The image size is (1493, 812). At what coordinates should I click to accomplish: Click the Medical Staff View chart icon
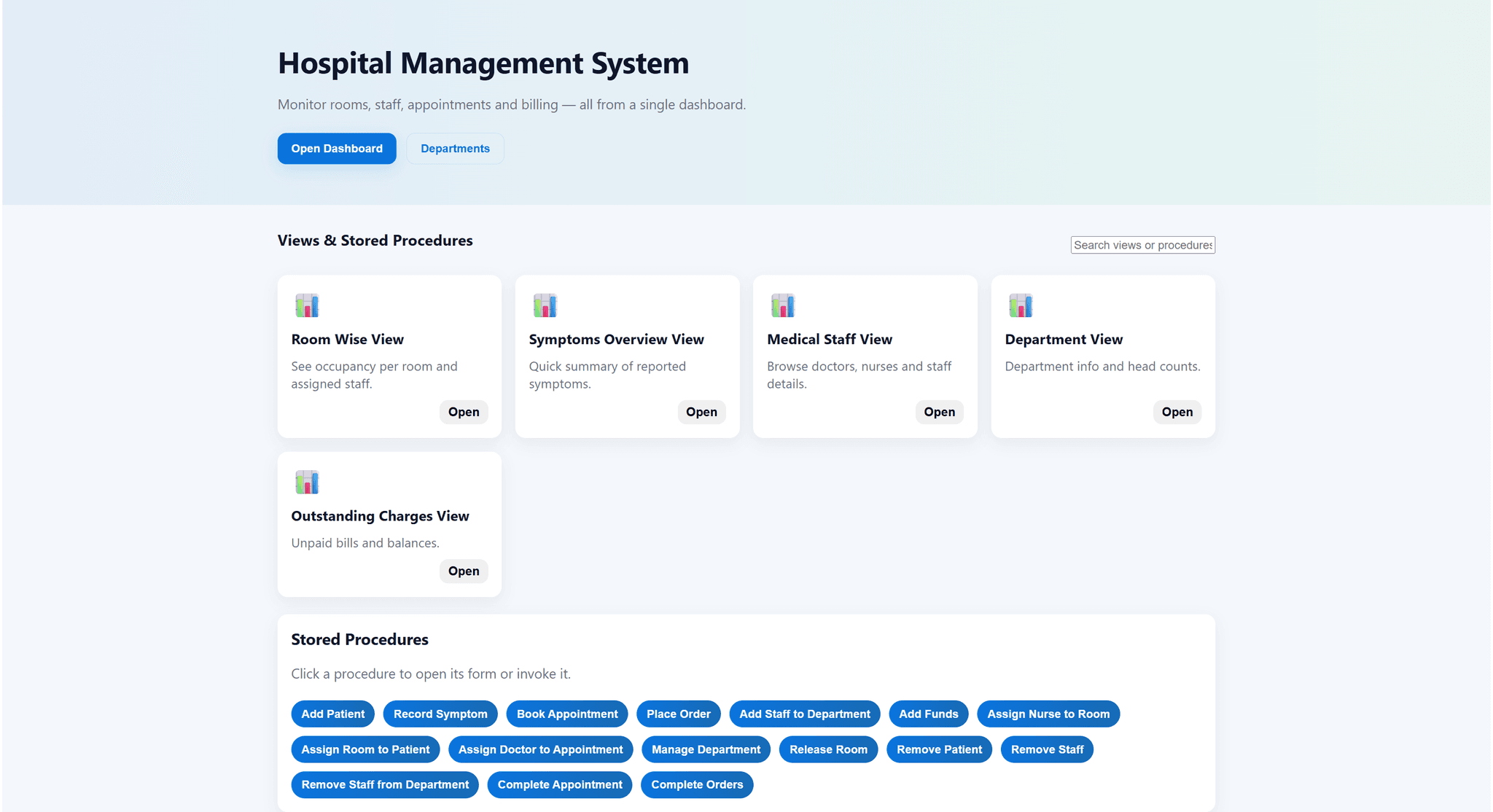(x=783, y=305)
